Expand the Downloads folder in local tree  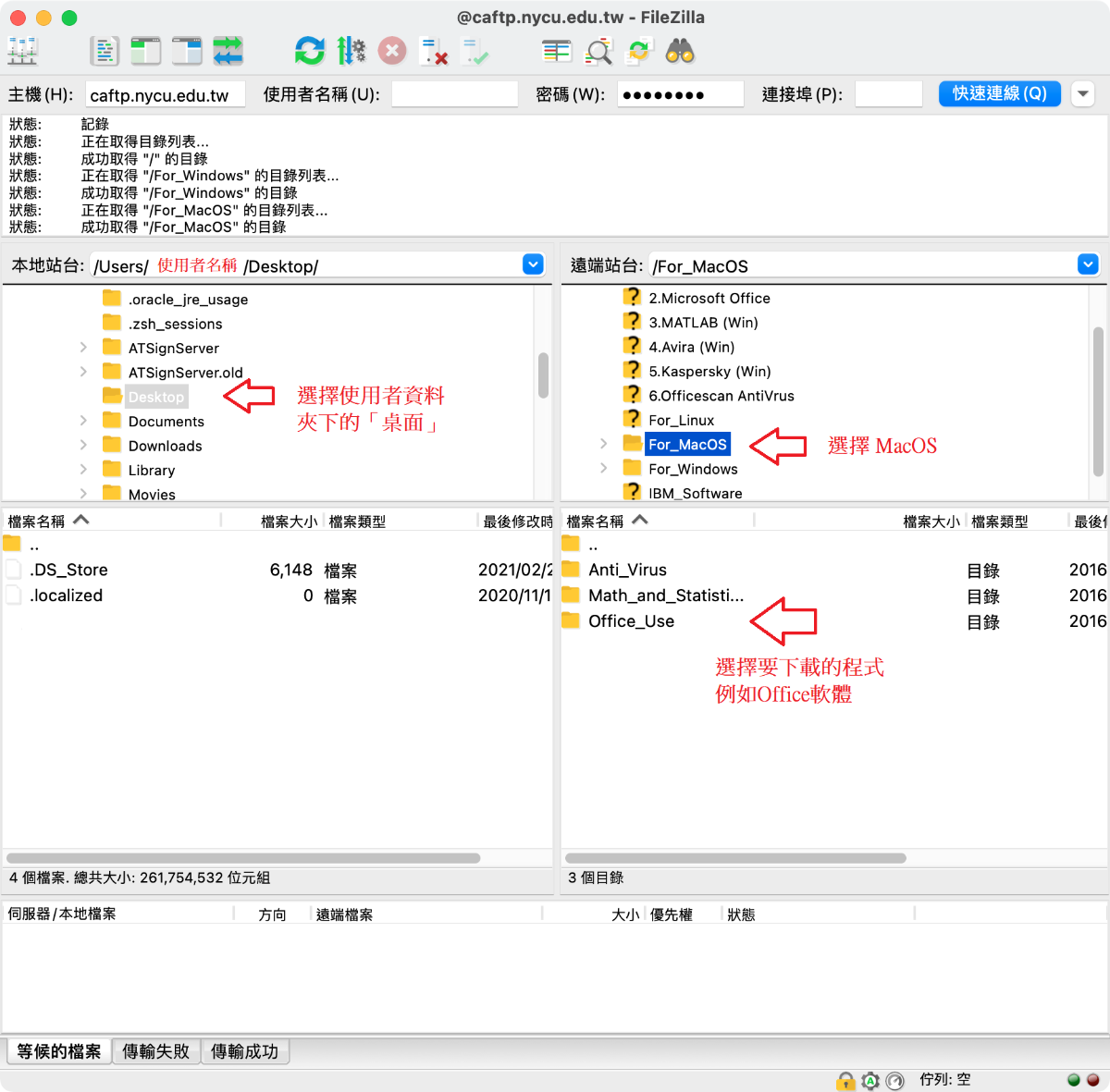coord(83,446)
